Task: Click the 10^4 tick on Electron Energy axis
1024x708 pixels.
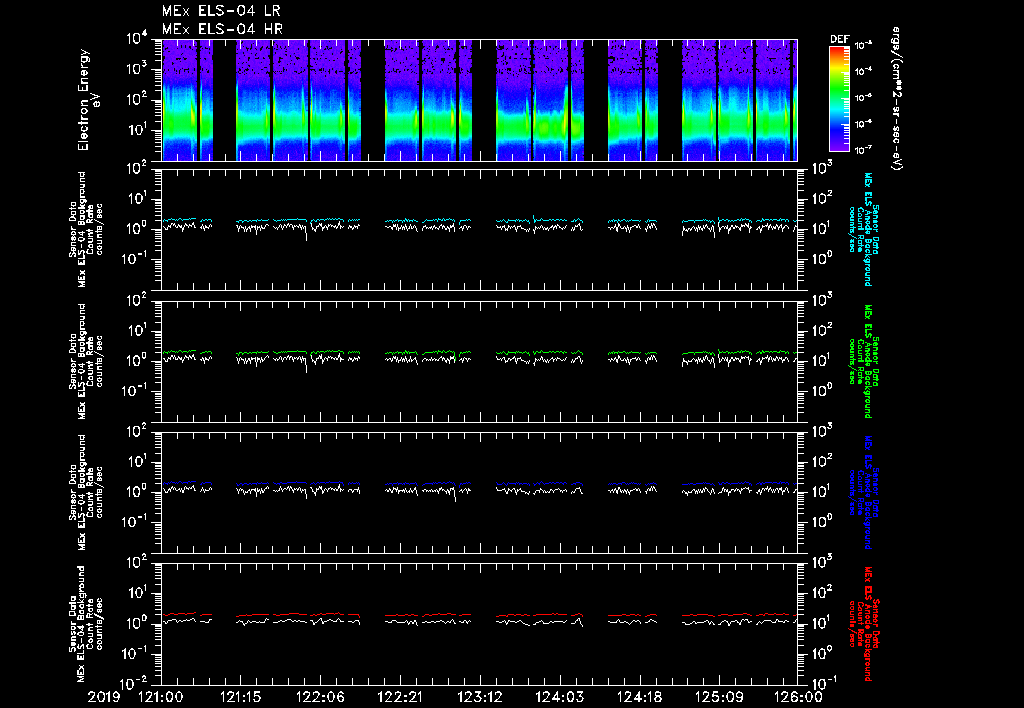Action: coord(137,38)
